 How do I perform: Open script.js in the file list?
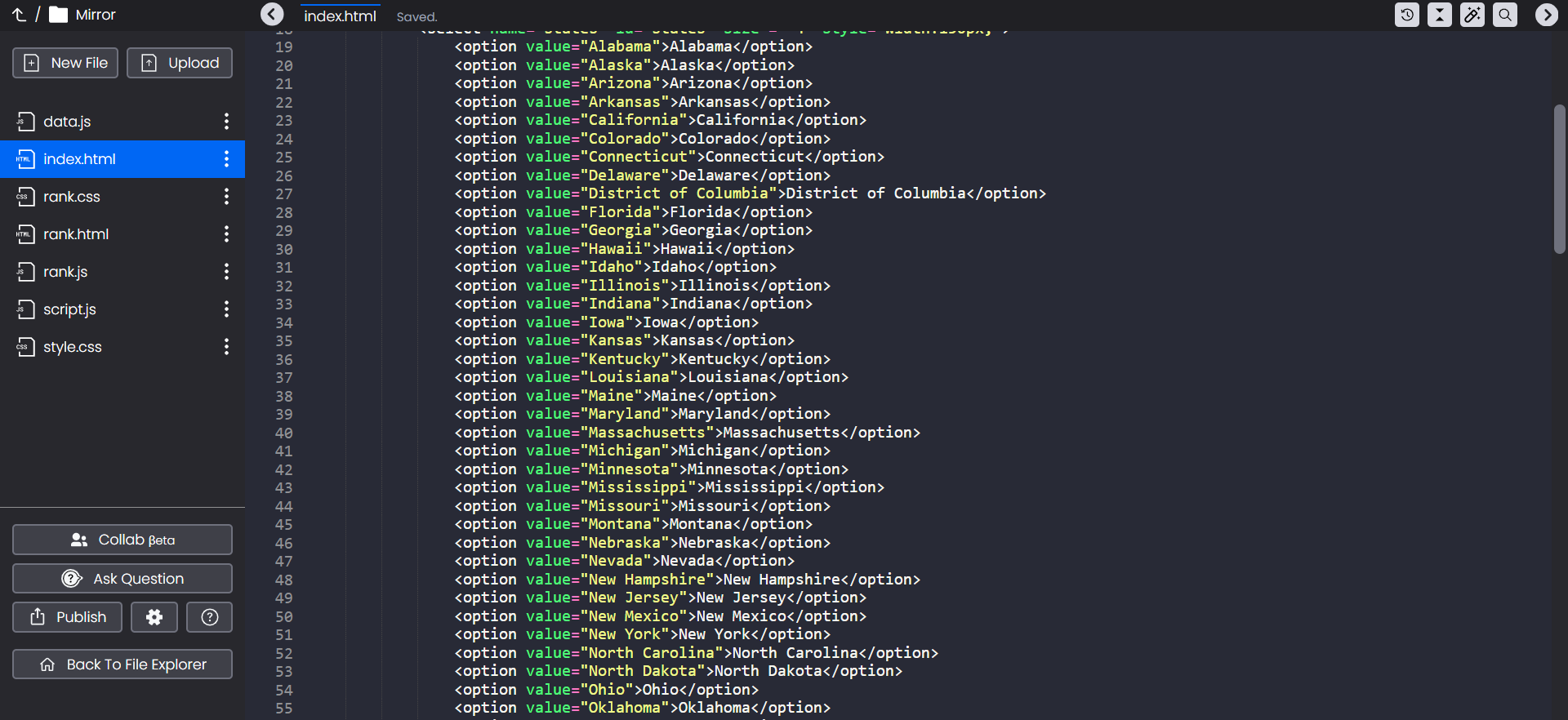click(122, 309)
